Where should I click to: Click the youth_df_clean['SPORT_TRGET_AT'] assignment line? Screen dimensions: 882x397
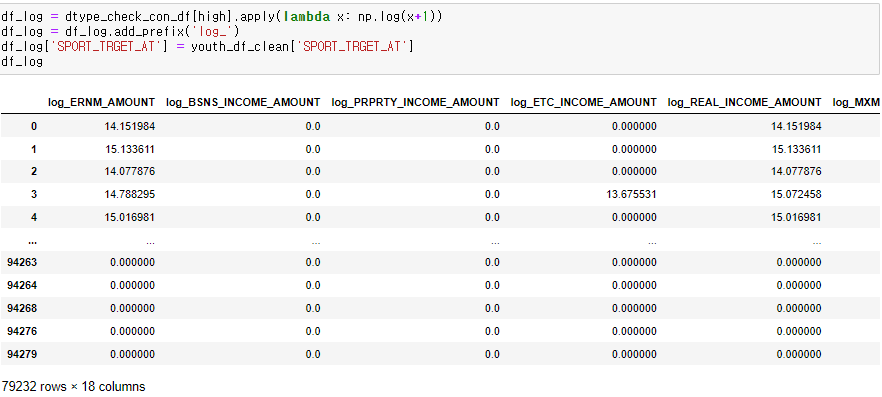click(208, 47)
